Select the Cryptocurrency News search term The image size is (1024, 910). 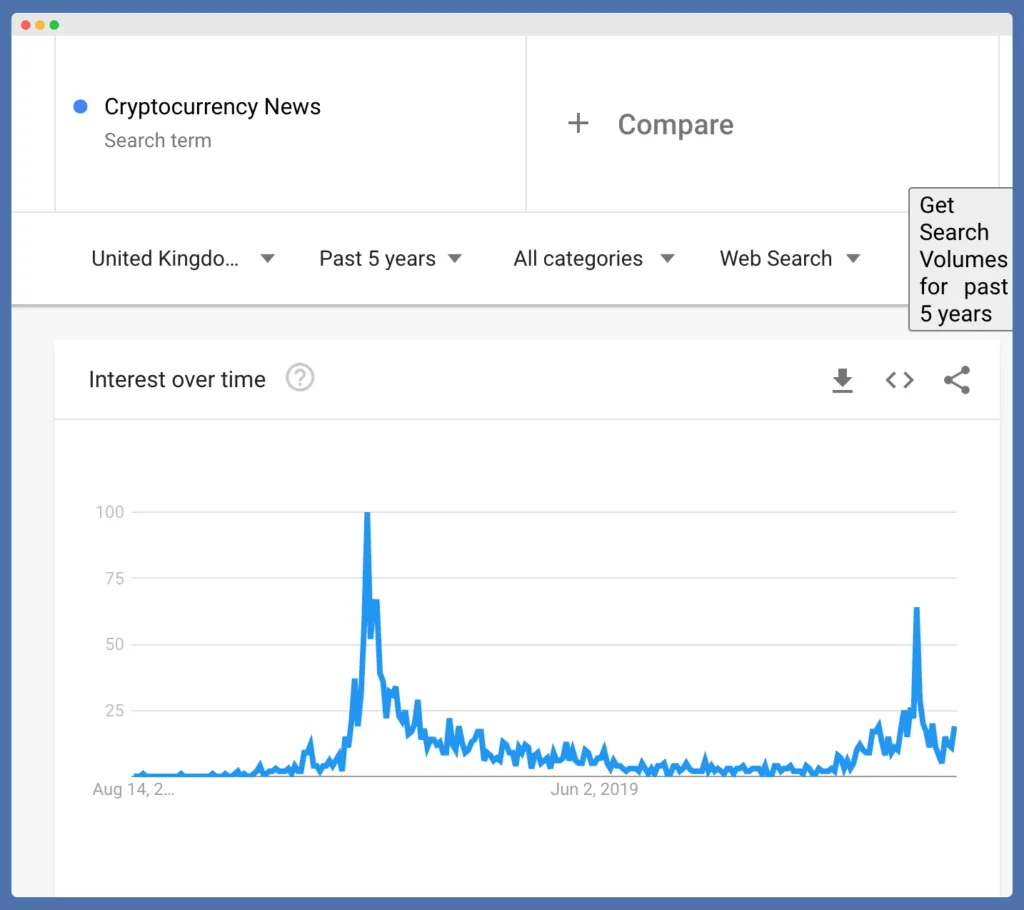coord(212,107)
